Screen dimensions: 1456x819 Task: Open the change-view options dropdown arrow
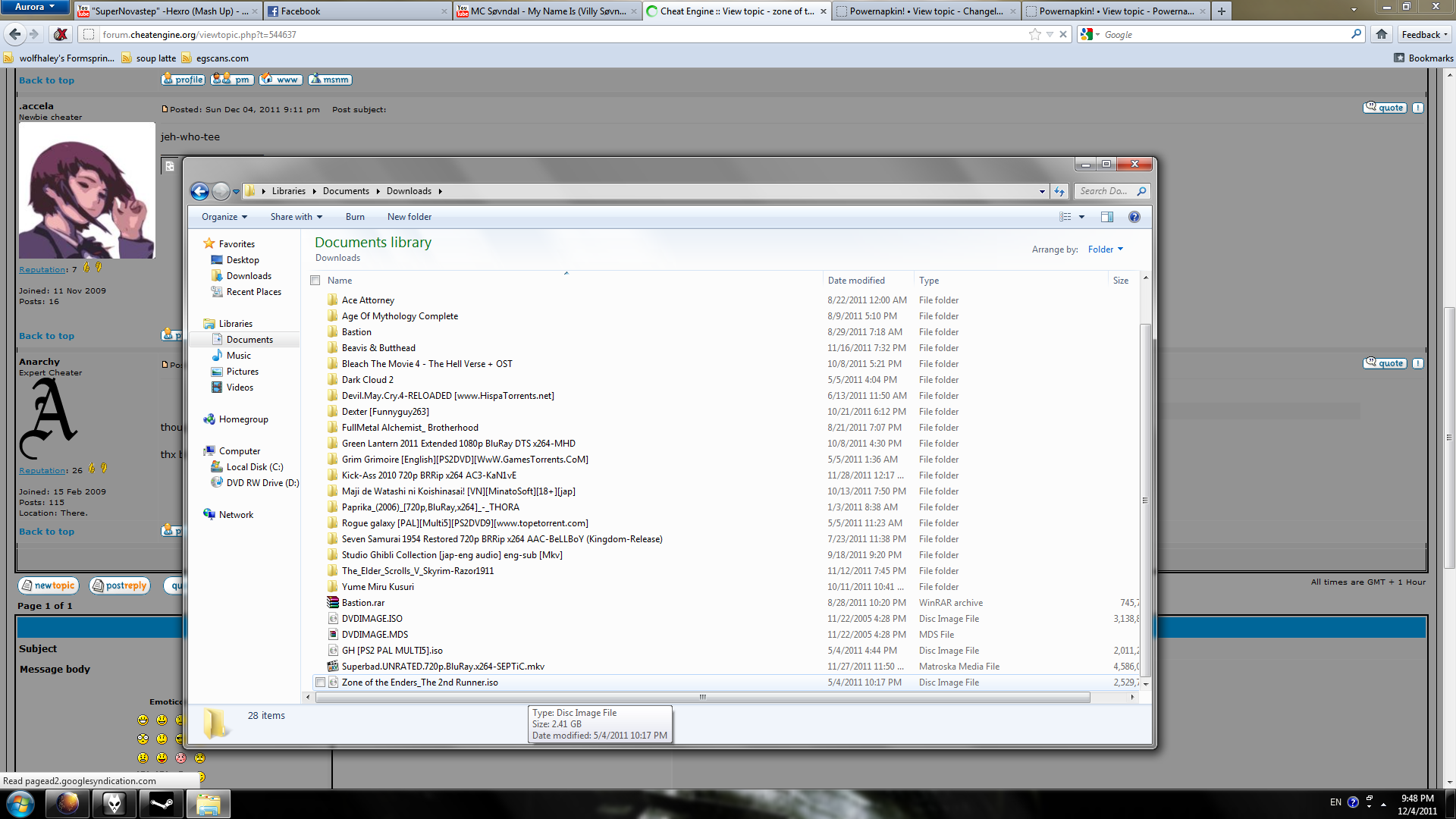1082,217
